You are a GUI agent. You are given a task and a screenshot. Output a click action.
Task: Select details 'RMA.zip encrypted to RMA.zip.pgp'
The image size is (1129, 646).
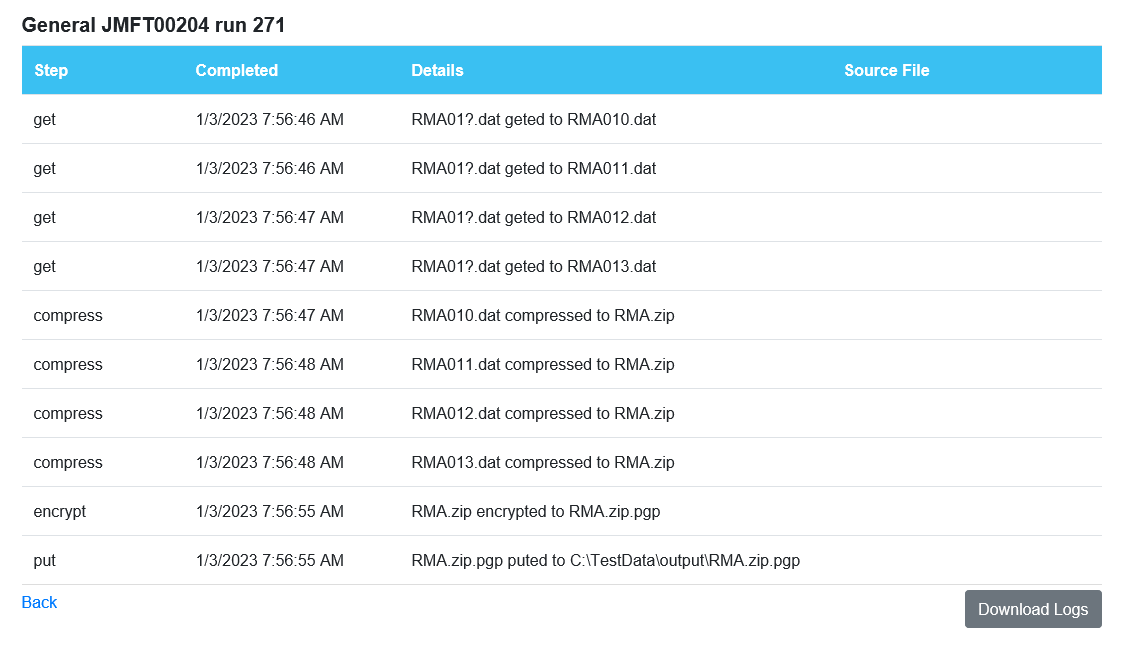[536, 511]
